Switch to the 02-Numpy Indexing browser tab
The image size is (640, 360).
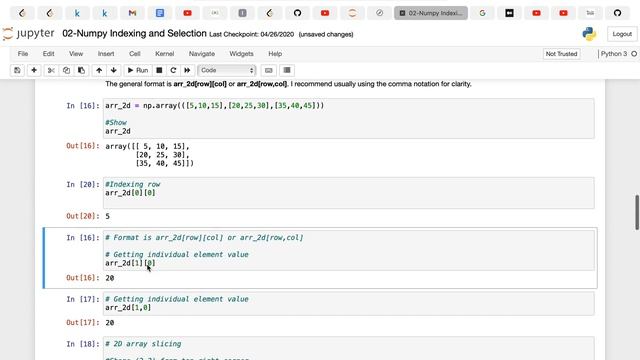click(x=431, y=13)
